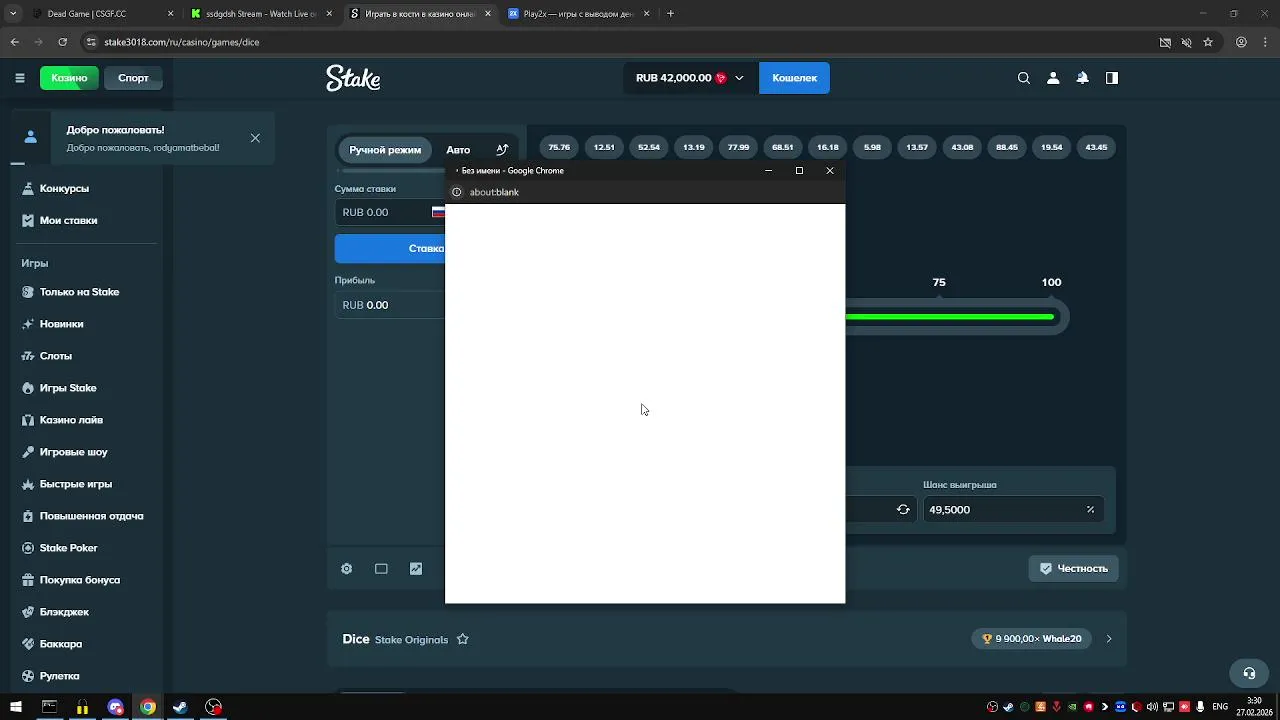Open the live support headset button

[x=1249, y=673]
